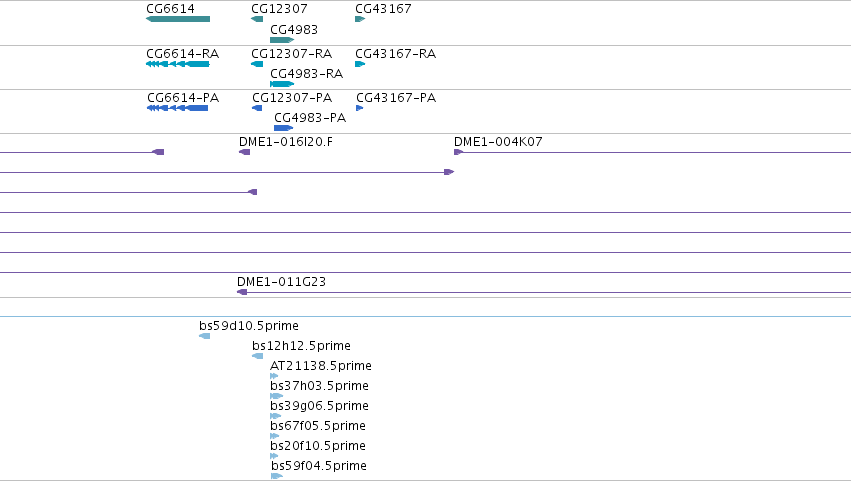Image resolution: width=851 pixels, height=481 pixels.
Task: Open the bs59f04.5prime EST label
Action: tap(319, 466)
